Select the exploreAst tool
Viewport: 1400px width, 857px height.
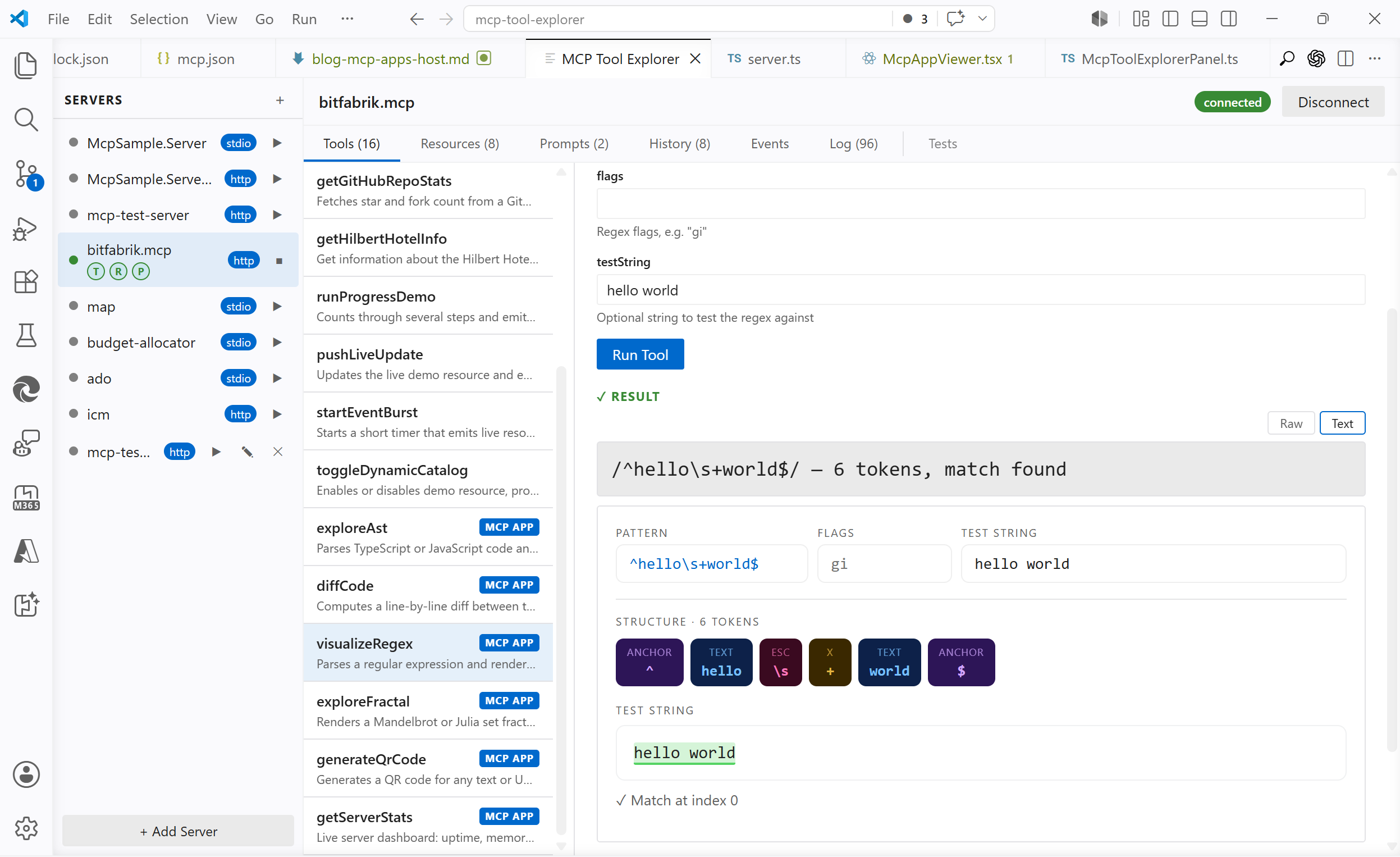click(x=428, y=537)
